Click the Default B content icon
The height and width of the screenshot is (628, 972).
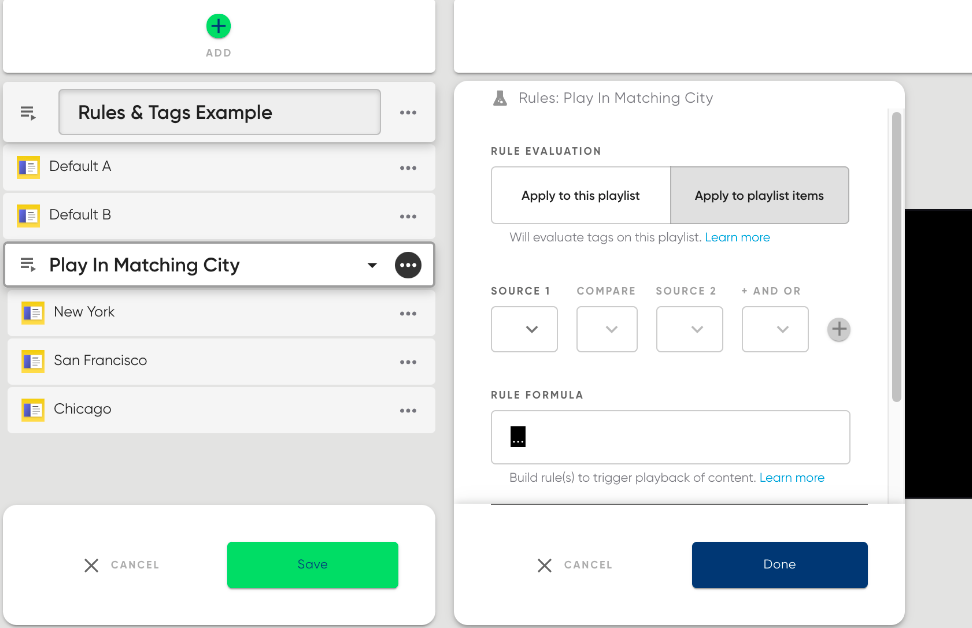click(x=28, y=215)
